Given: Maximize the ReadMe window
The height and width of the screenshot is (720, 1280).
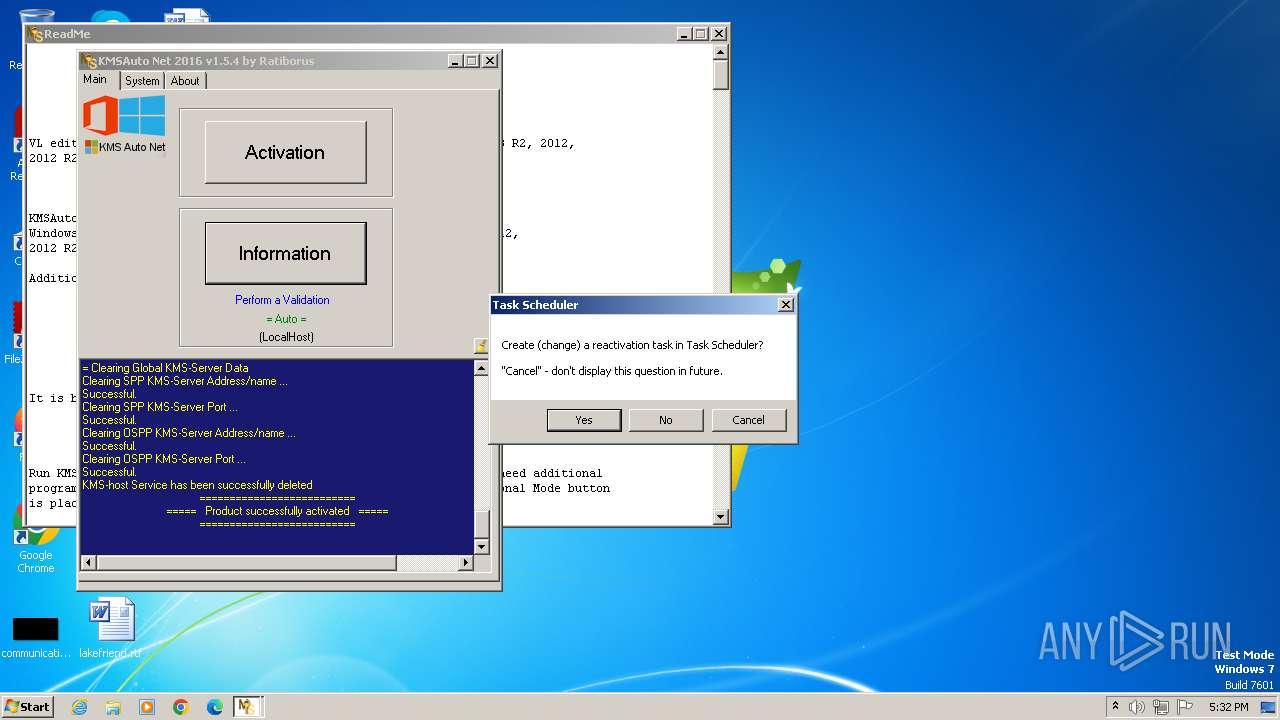Looking at the screenshot, I should (x=700, y=33).
